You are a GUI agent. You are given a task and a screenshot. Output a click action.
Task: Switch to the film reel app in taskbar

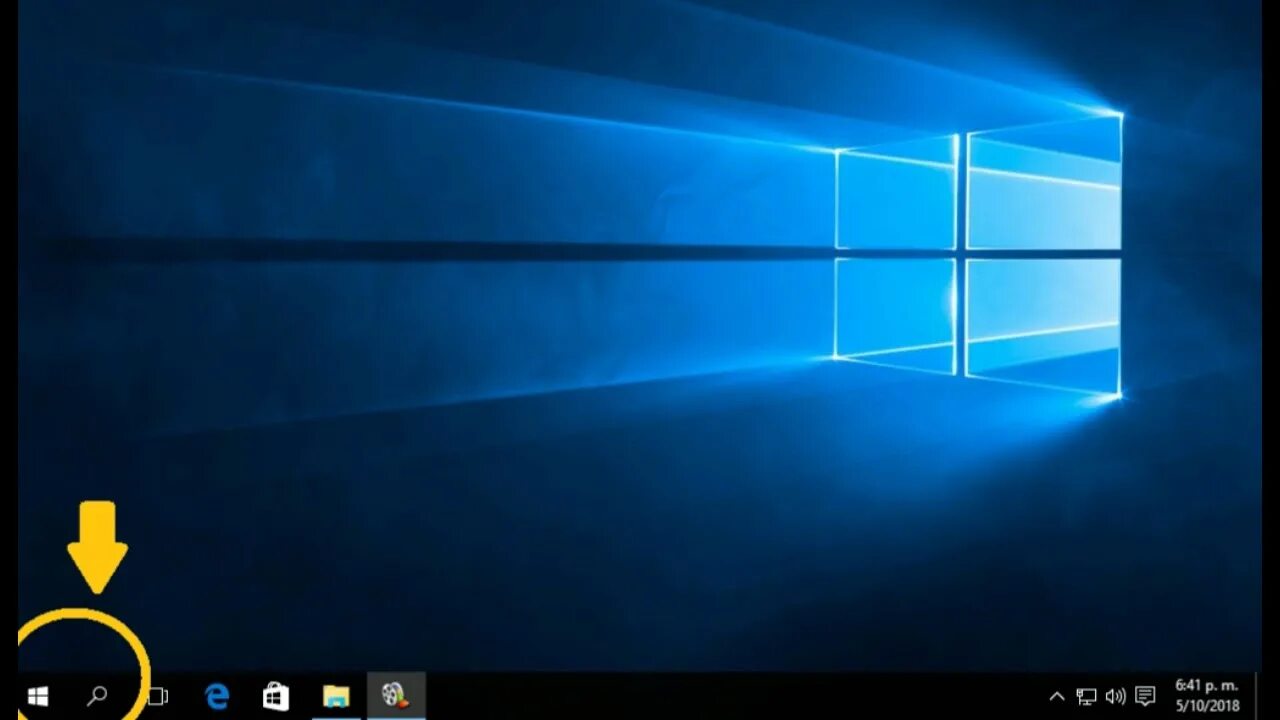click(x=395, y=696)
